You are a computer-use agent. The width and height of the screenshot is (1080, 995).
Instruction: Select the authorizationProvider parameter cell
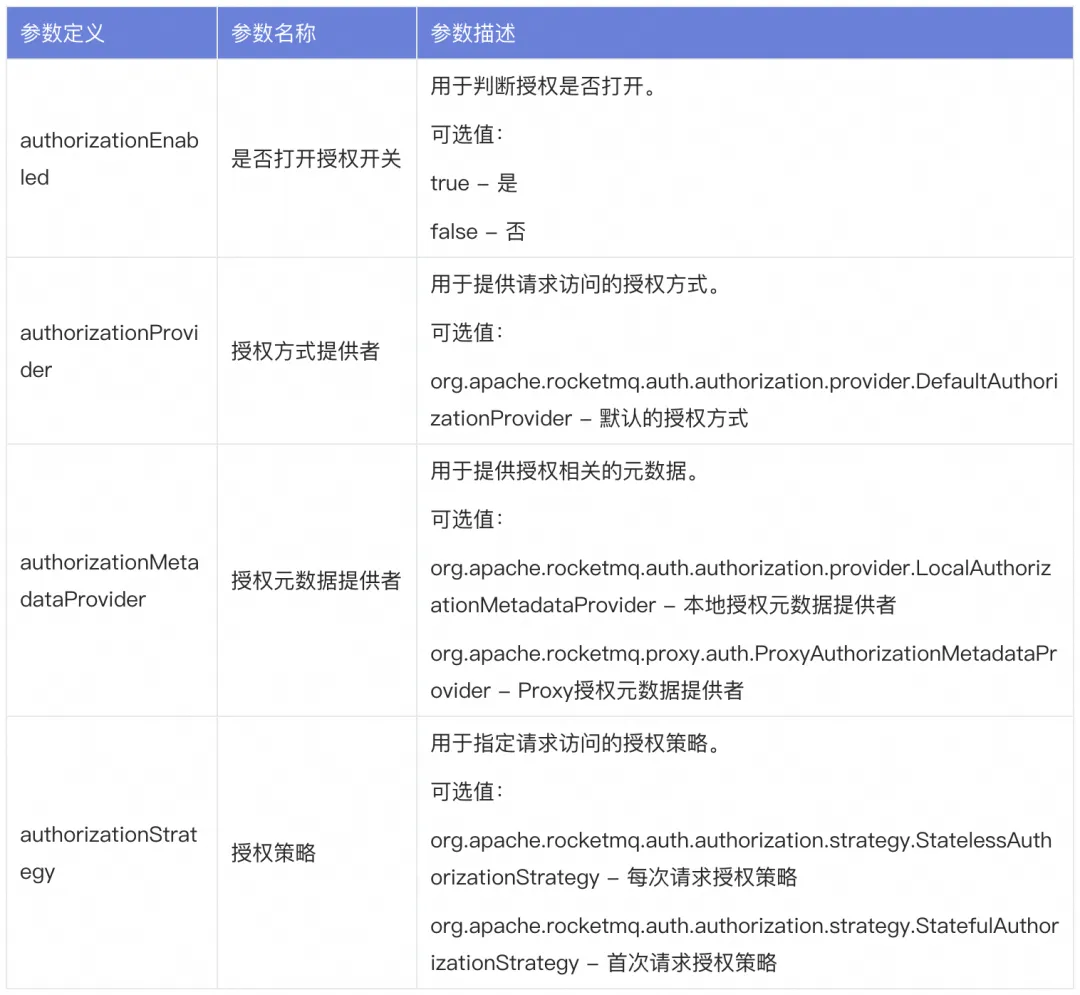tap(112, 351)
